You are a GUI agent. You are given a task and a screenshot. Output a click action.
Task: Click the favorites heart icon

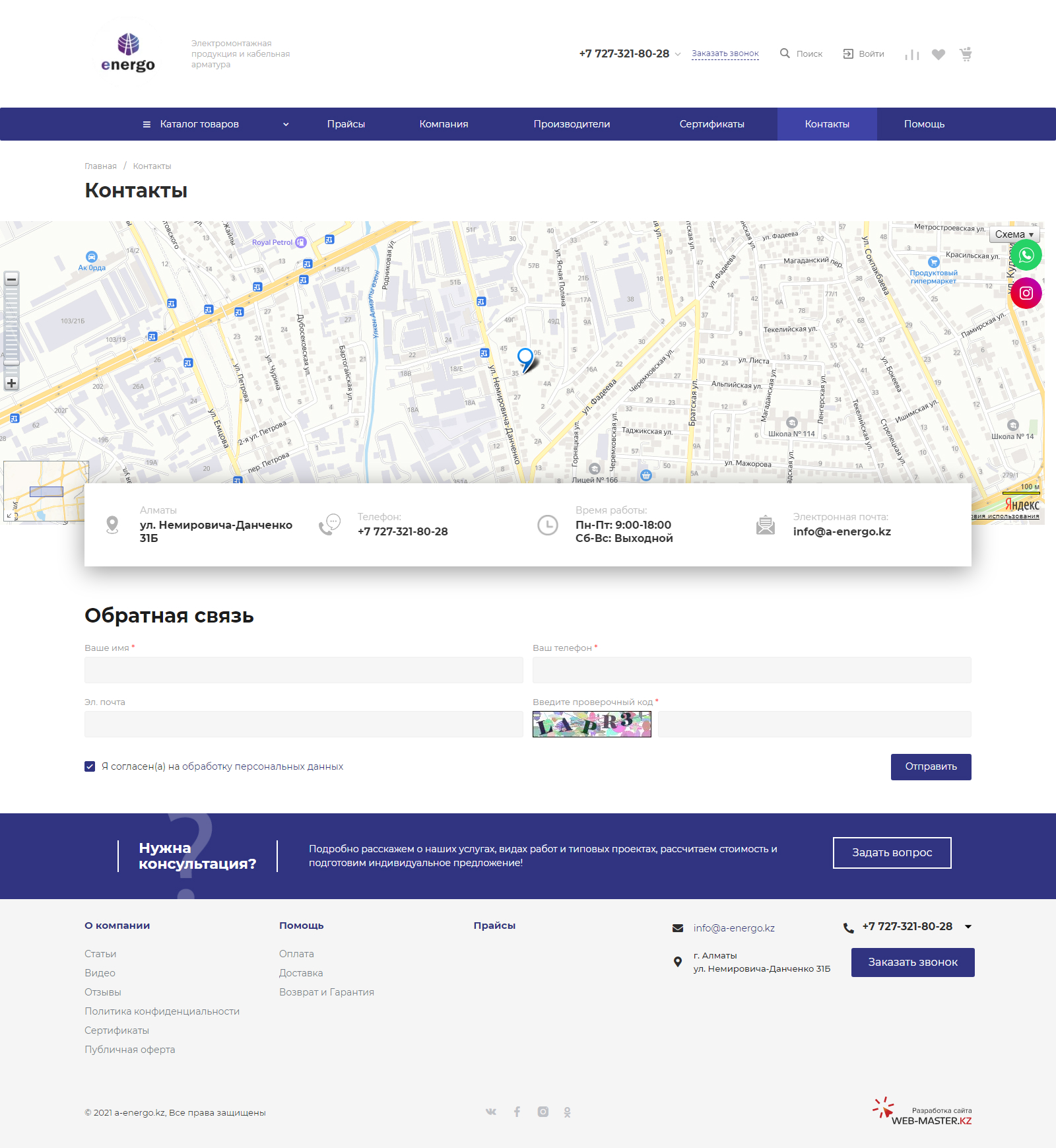click(x=938, y=54)
